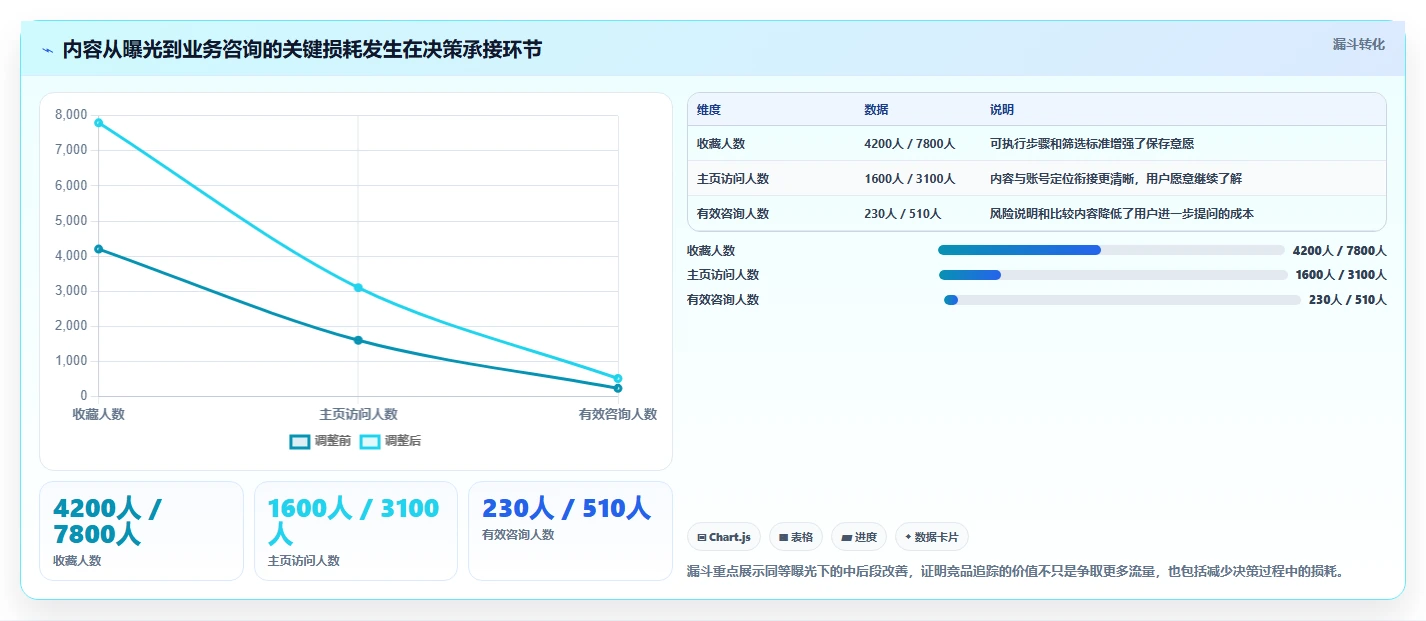Toggle the 调整后 legend swatch
1426x621 pixels.
[370, 441]
